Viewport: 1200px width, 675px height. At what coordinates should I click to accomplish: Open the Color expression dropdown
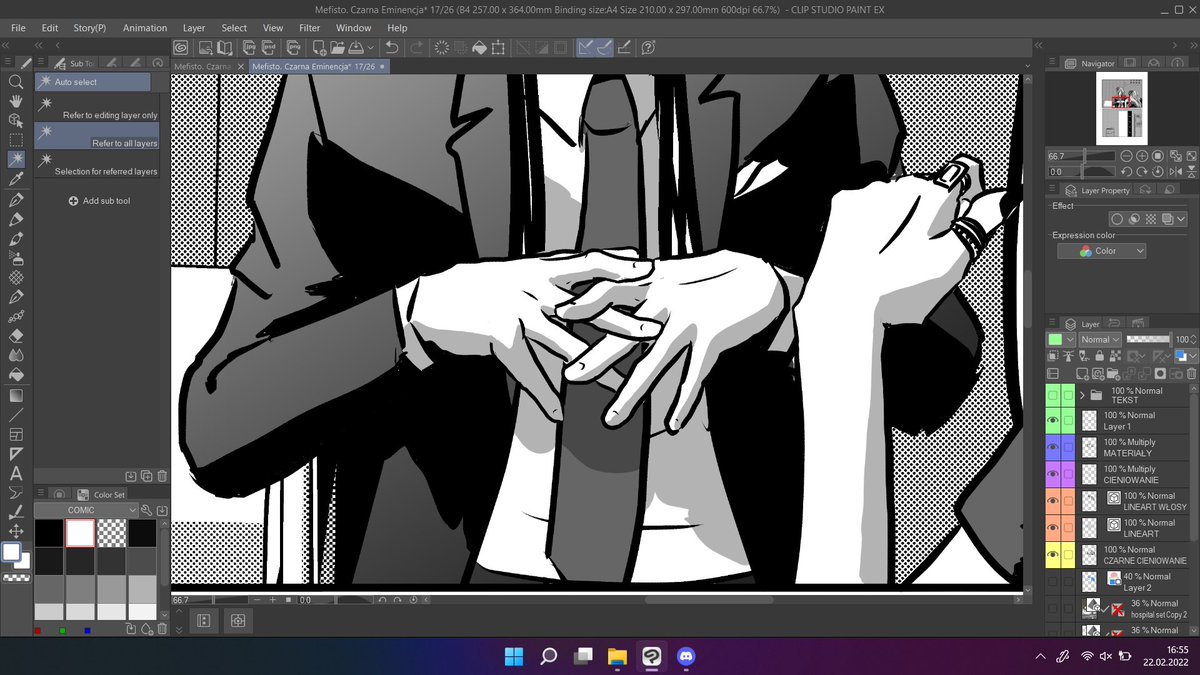coord(1101,250)
